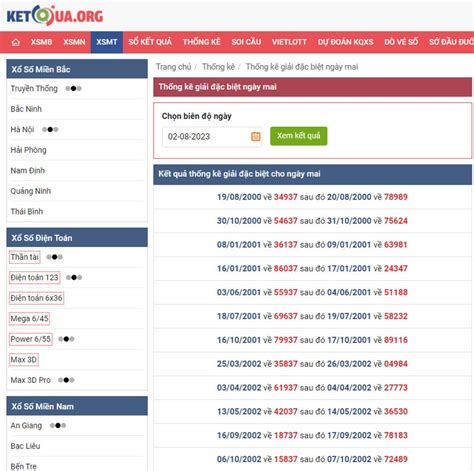This screenshot has height=471, width=474.
Task: Open the VIETLOTT menu item
Action: coord(289,42)
